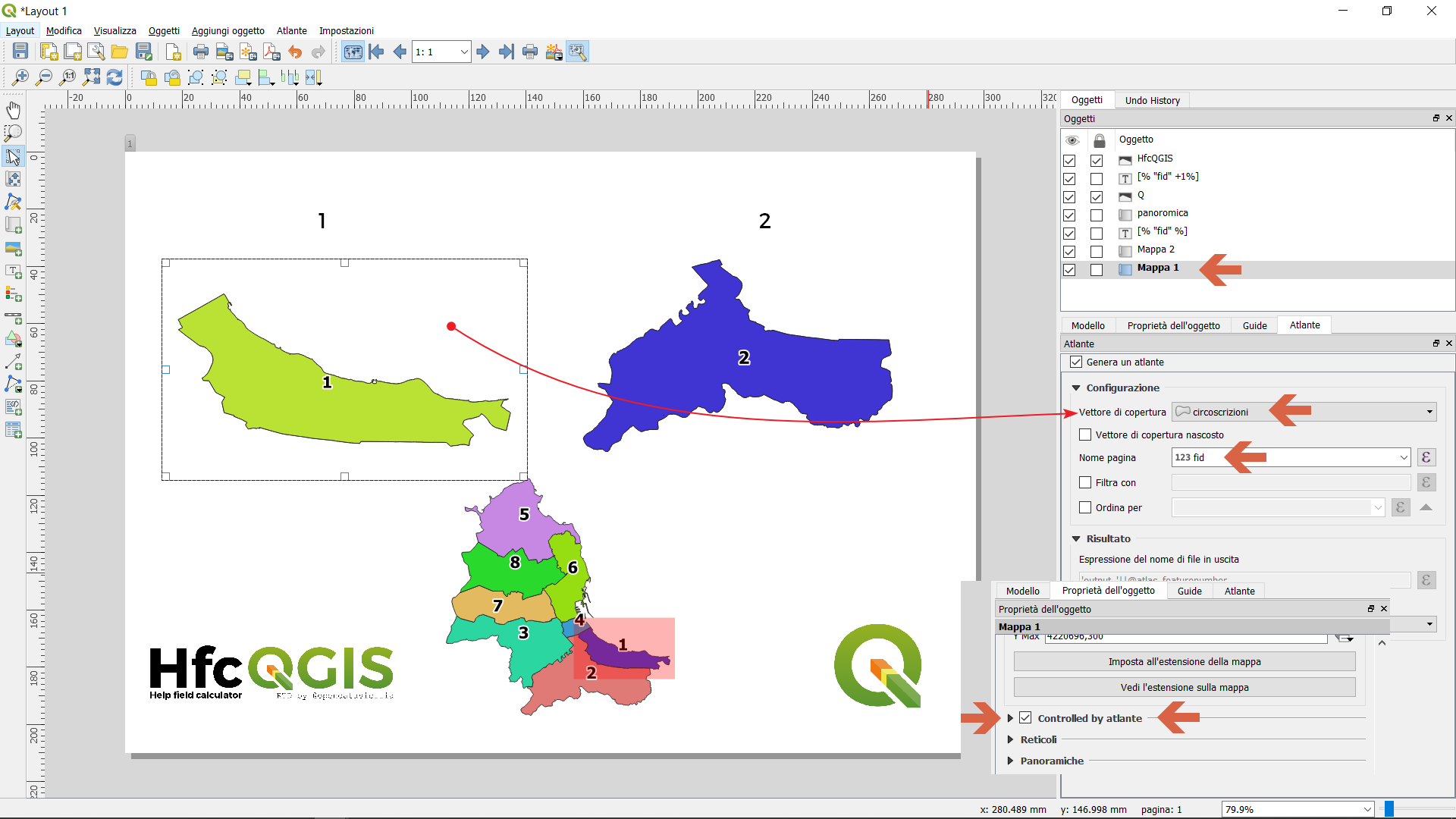Image resolution: width=1456 pixels, height=819 pixels.
Task: Uncheck Genera un atlante checkbox
Action: coord(1076,362)
